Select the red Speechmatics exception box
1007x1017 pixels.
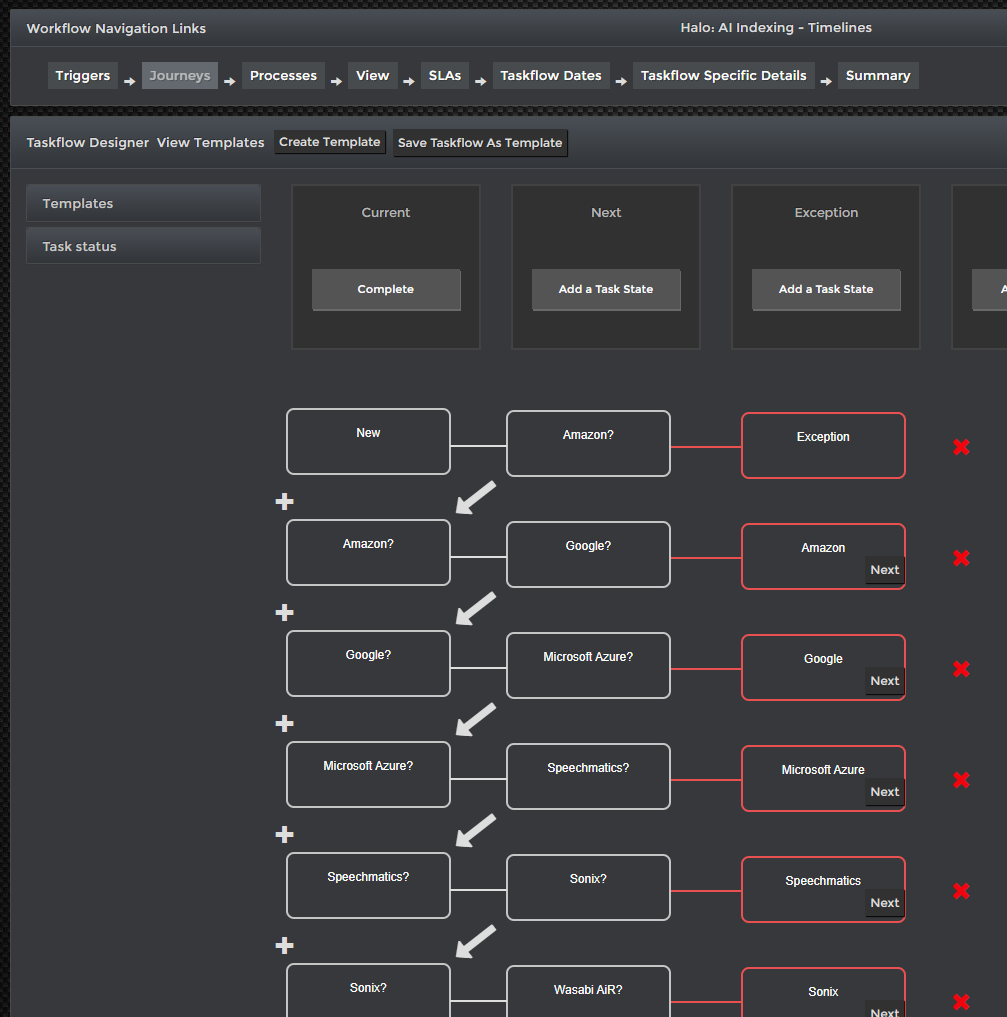tap(823, 889)
